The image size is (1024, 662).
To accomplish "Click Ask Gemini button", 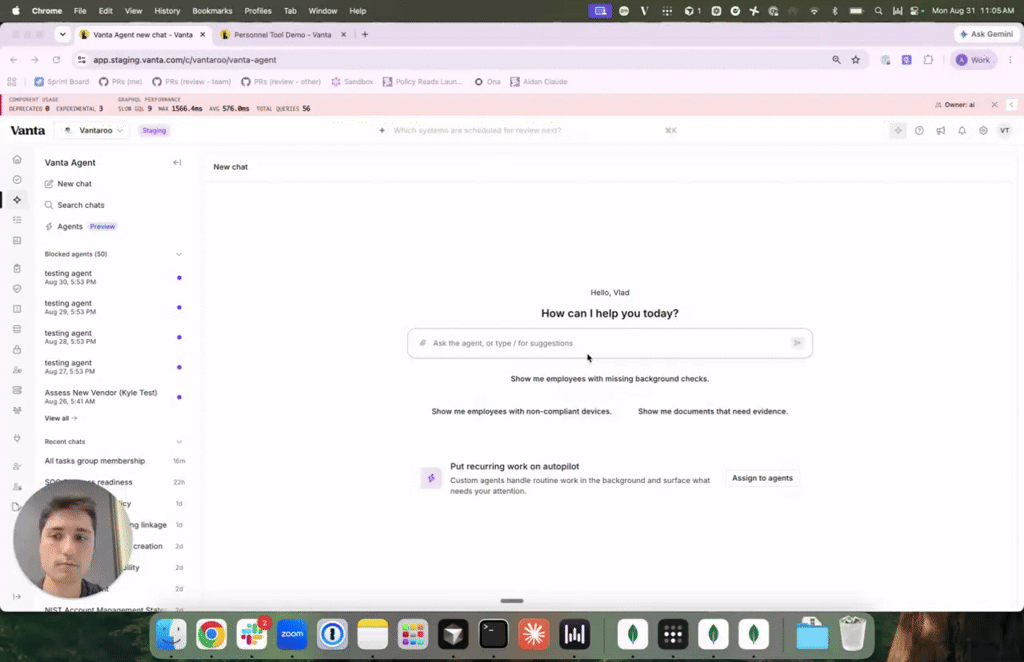I will point(986,34).
